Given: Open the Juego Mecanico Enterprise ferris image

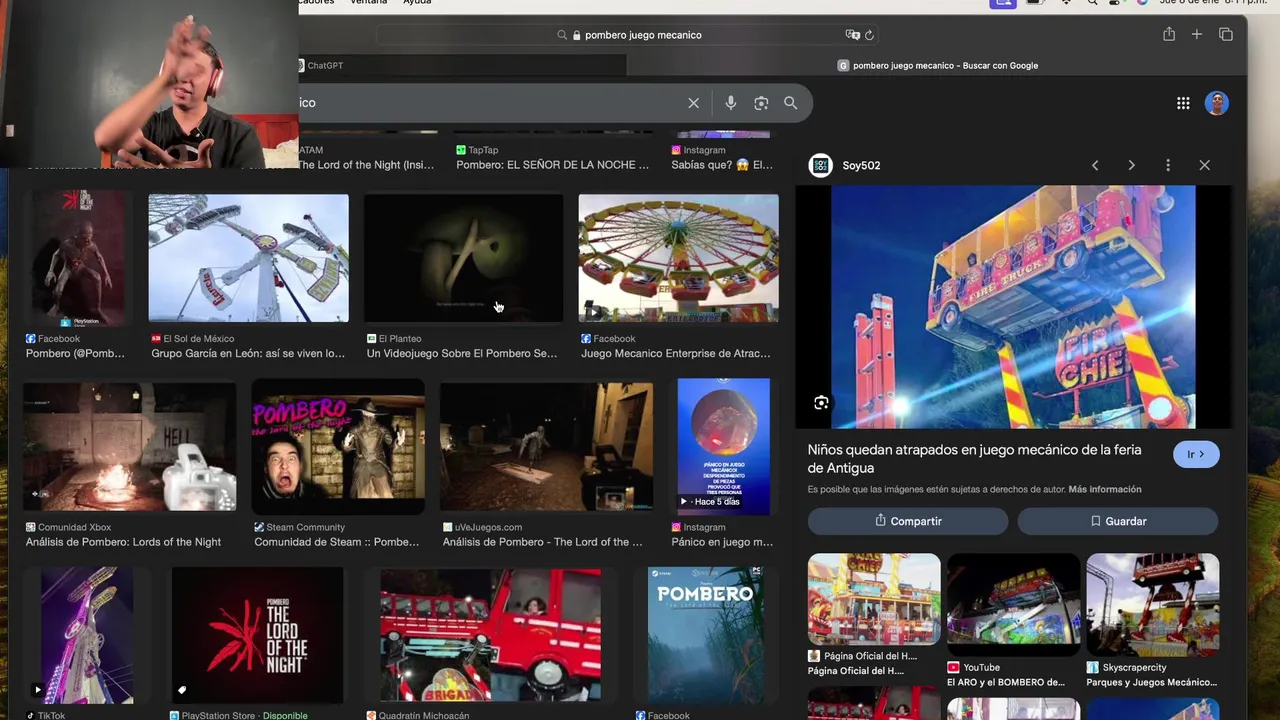Looking at the screenshot, I should point(678,258).
